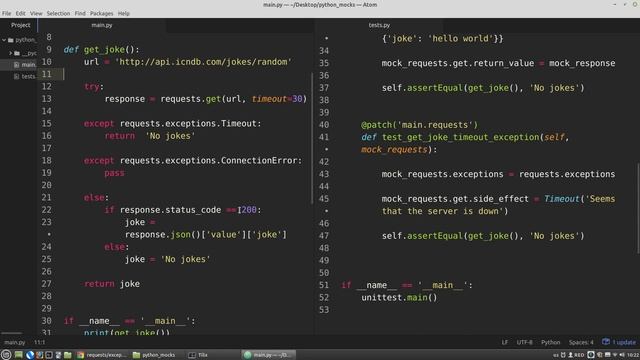The width and height of the screenshot is (640, 360).
Task: Switch to the python_mocks folder taskbar window
Action: point(155,355)
